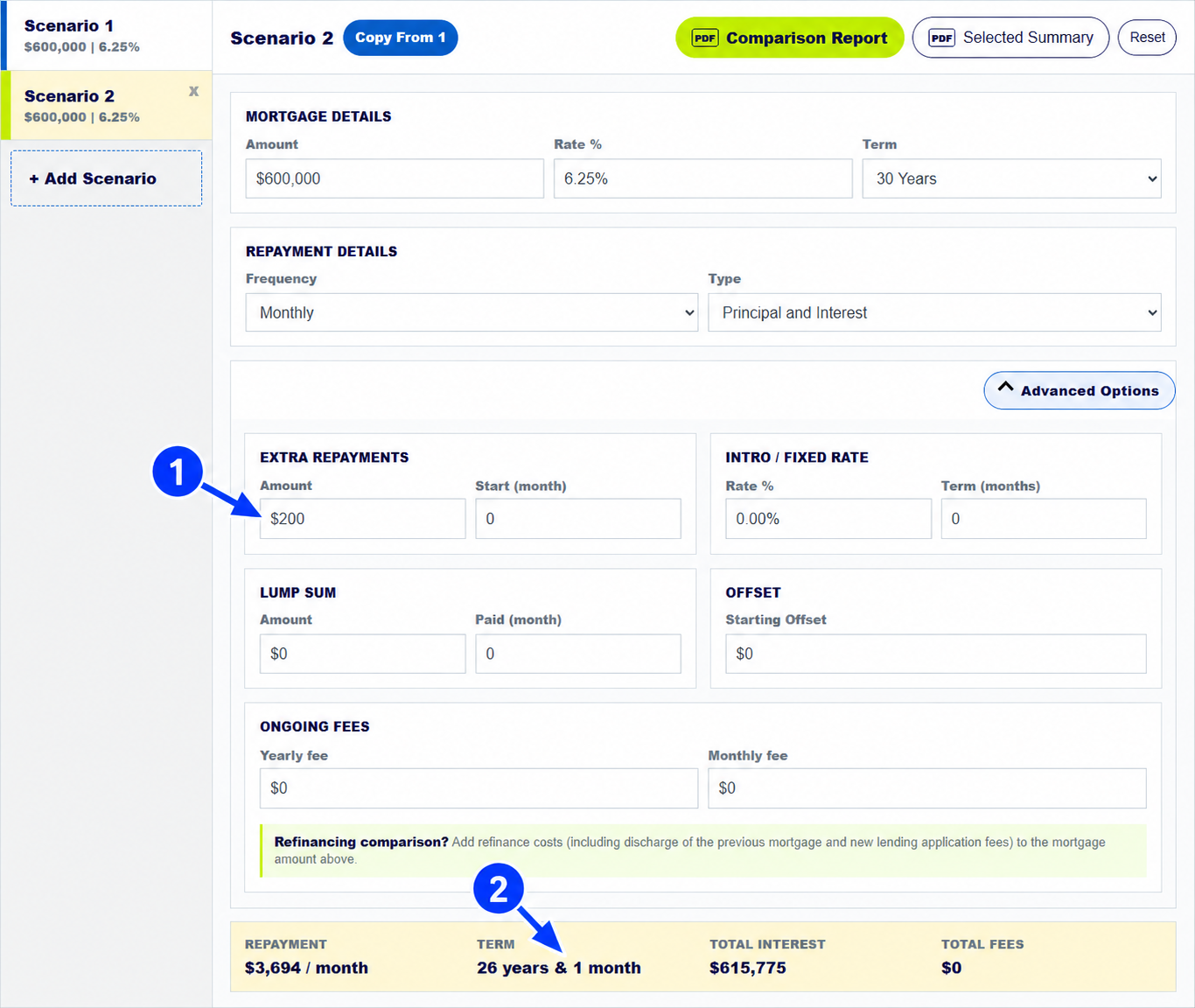Click the Extra Repayments Start month field
The image size is (1195, 1008).
pos(578,519)
